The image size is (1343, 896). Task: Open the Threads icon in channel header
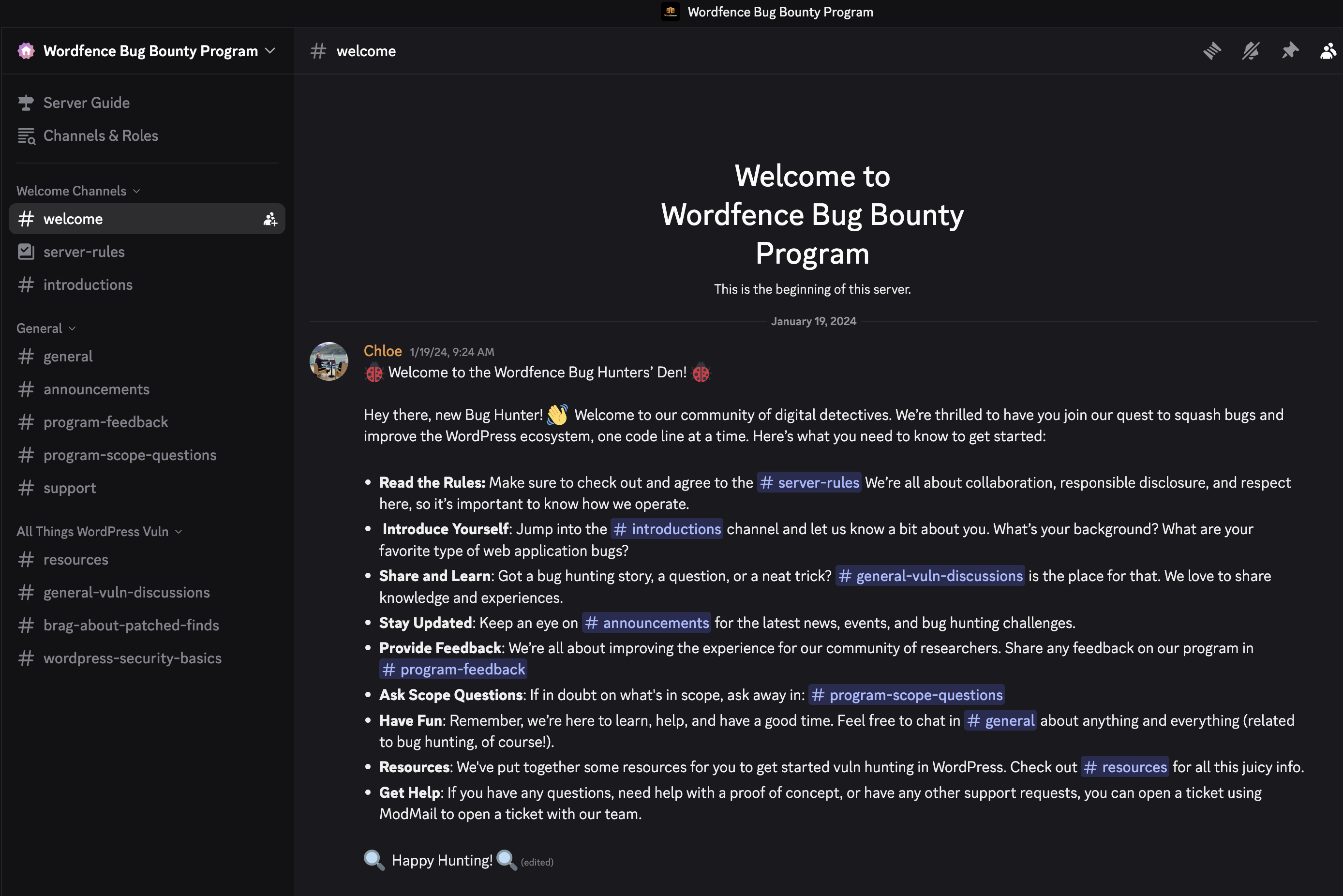click(x=1211, y=51)
